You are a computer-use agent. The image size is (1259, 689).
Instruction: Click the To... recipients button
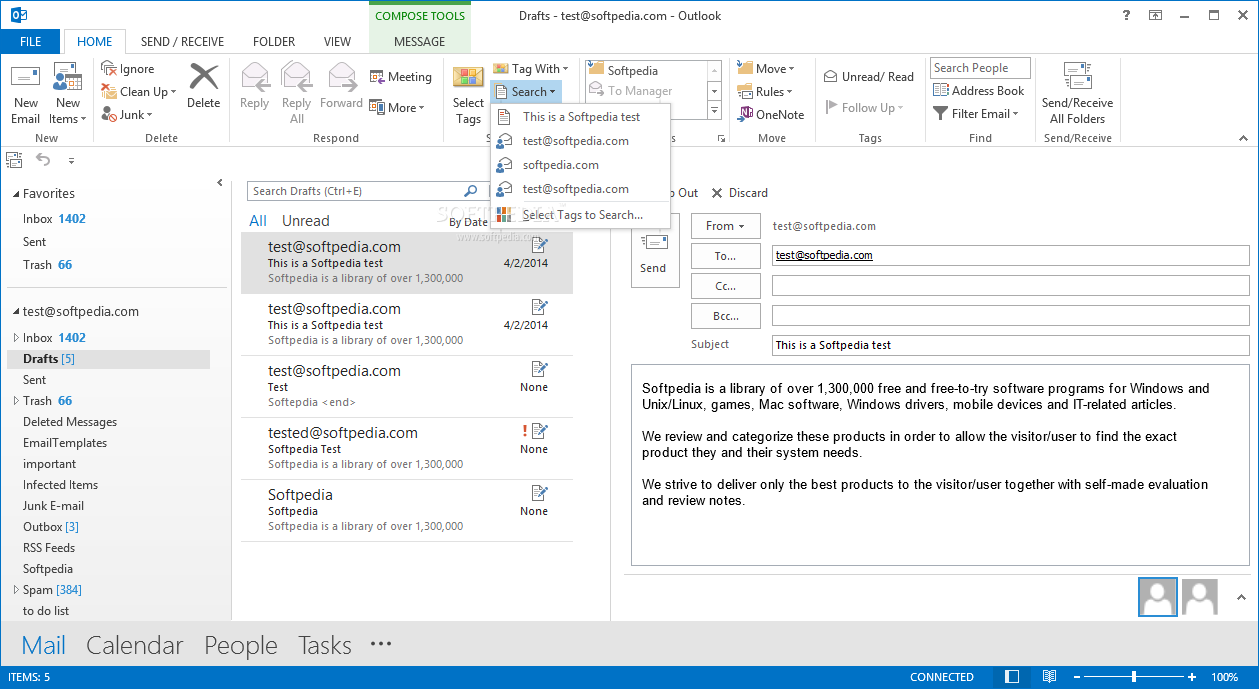point(725,256)
